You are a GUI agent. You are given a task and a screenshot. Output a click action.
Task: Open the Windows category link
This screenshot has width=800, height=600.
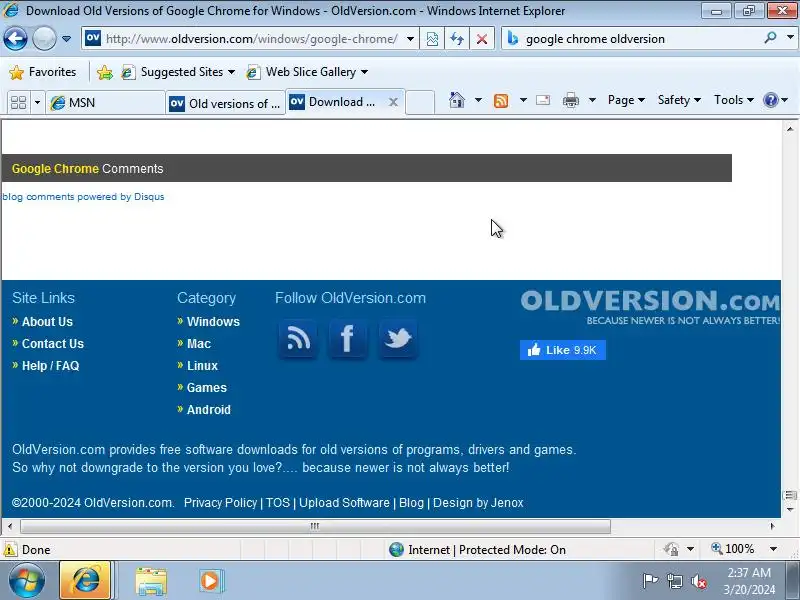(x=213, y=321)
